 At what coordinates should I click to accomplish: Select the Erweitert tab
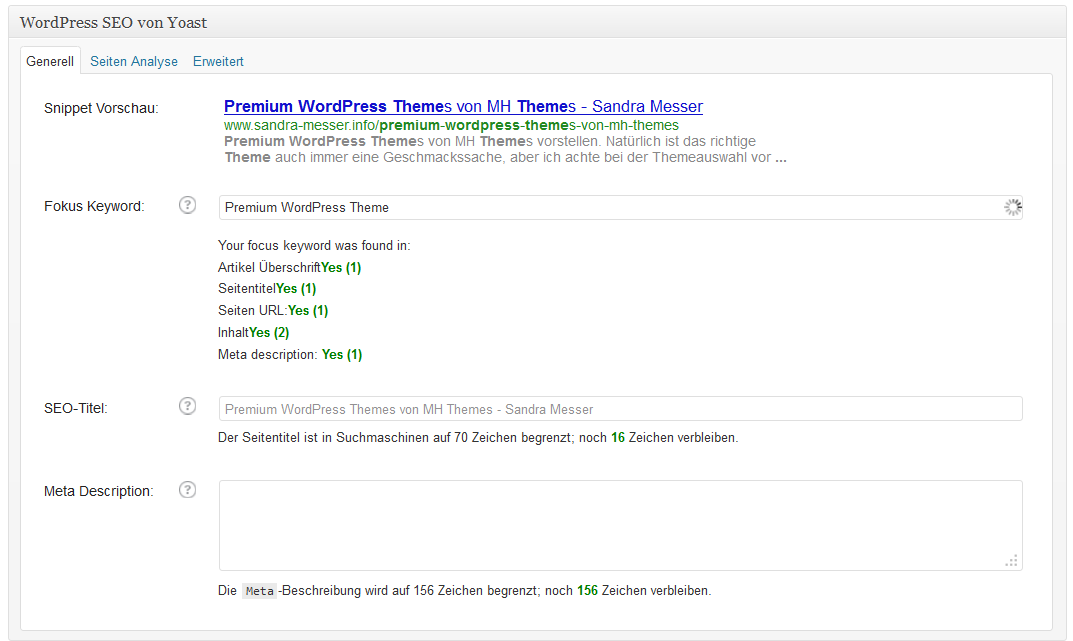218,61
